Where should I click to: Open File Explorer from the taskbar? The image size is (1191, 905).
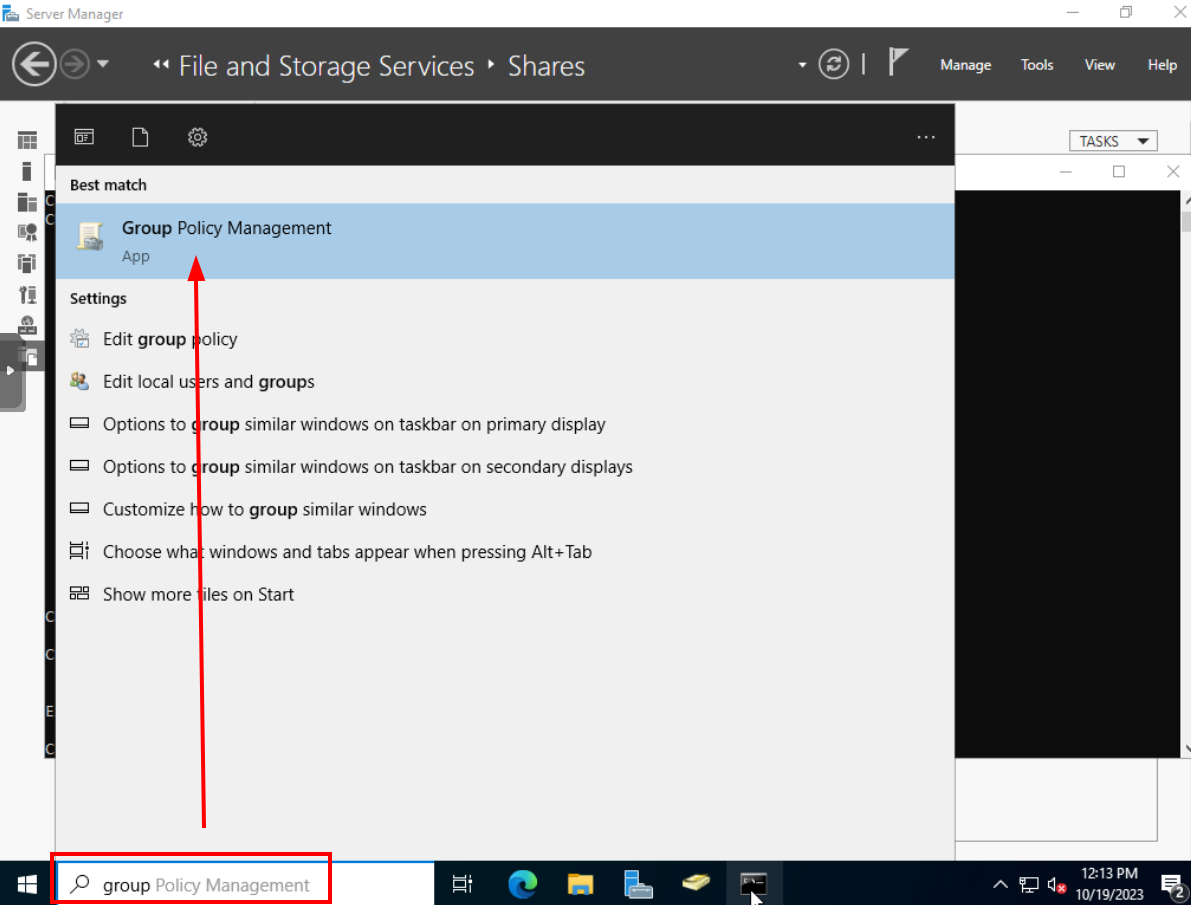[x=580, y=883]
